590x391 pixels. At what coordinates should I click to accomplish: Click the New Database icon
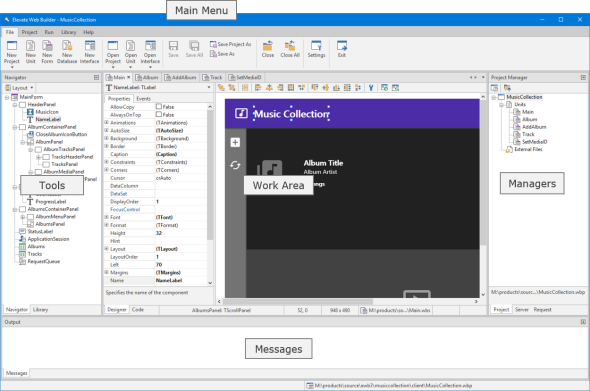[x=67, y=46]
